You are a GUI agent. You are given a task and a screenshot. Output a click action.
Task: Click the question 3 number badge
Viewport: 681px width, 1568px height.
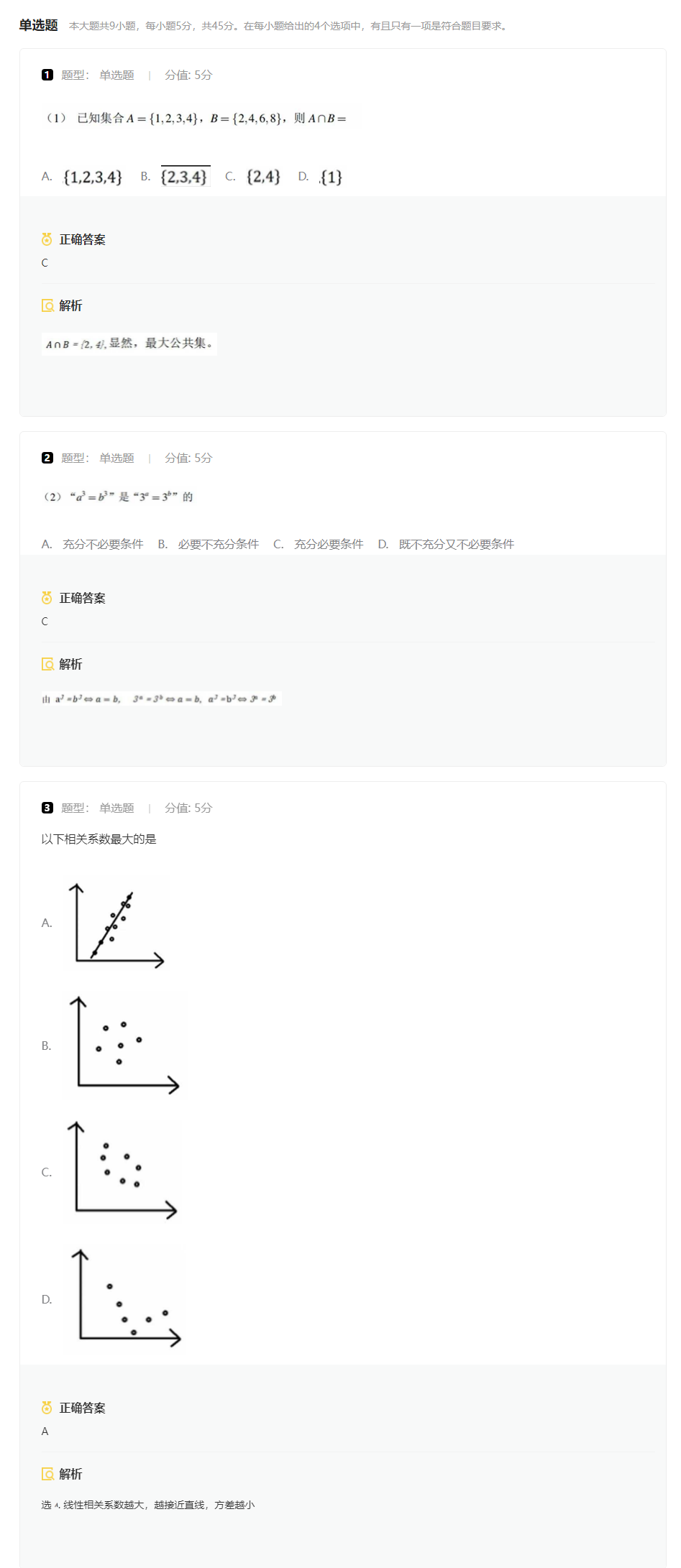tap(47, 808)
